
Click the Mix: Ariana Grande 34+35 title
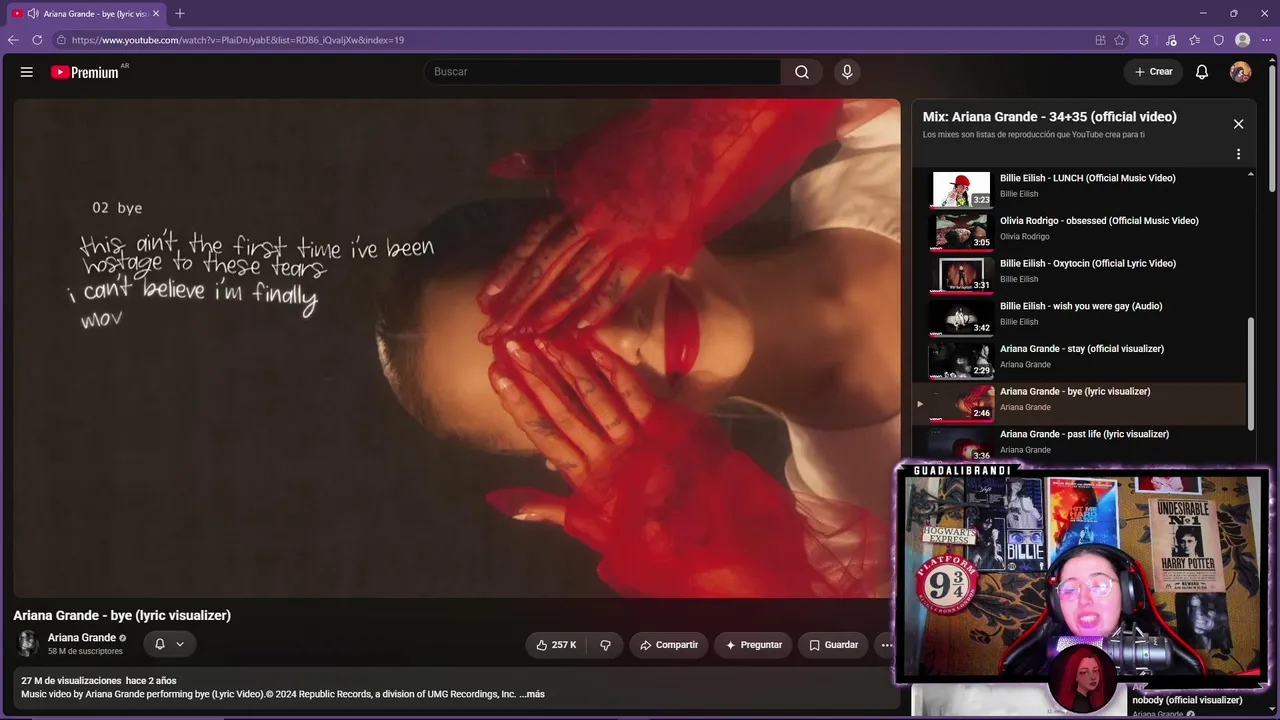coord(1050,117)
